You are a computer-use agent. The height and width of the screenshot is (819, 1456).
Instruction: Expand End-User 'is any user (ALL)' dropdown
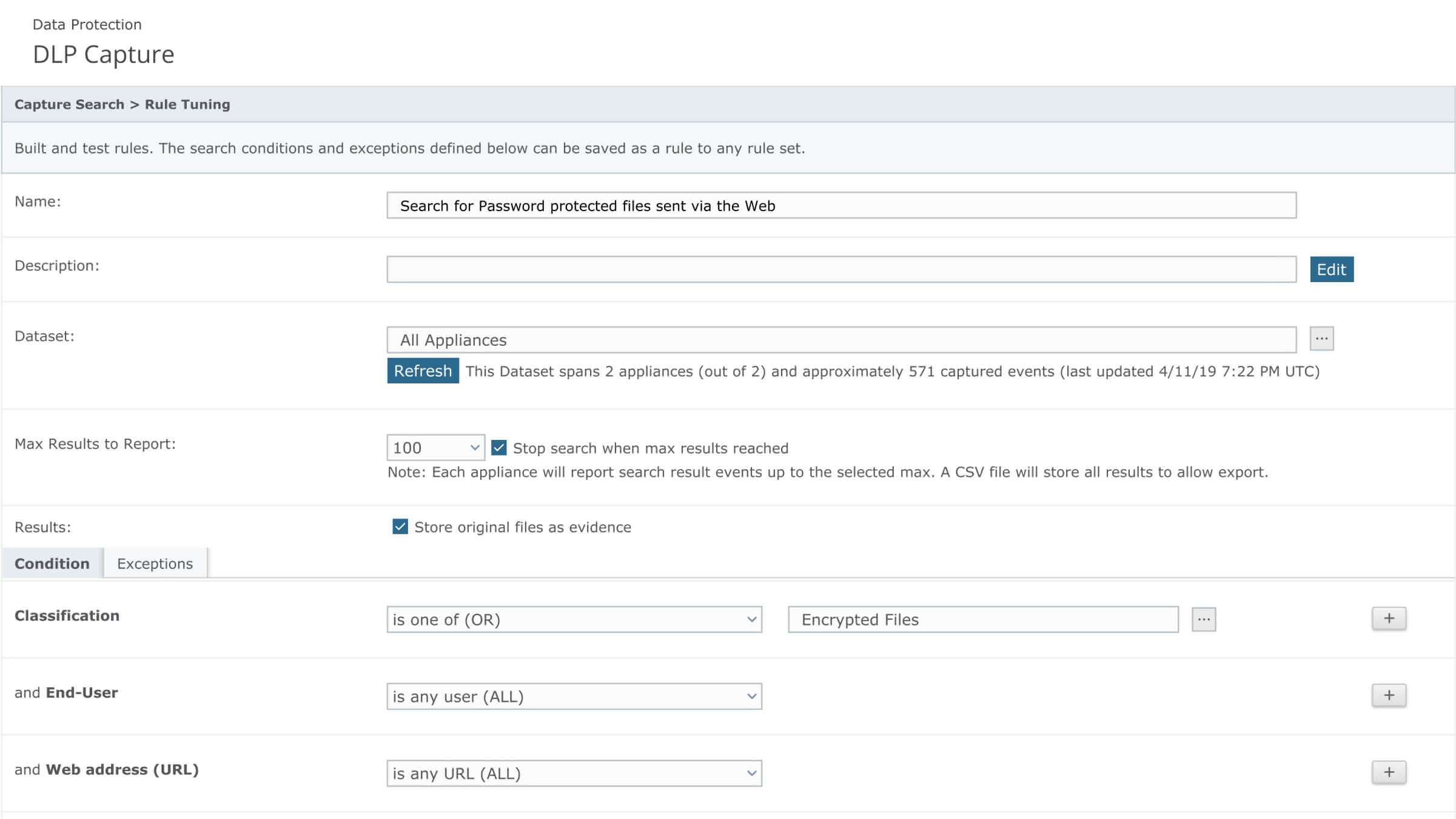point(574,696)
